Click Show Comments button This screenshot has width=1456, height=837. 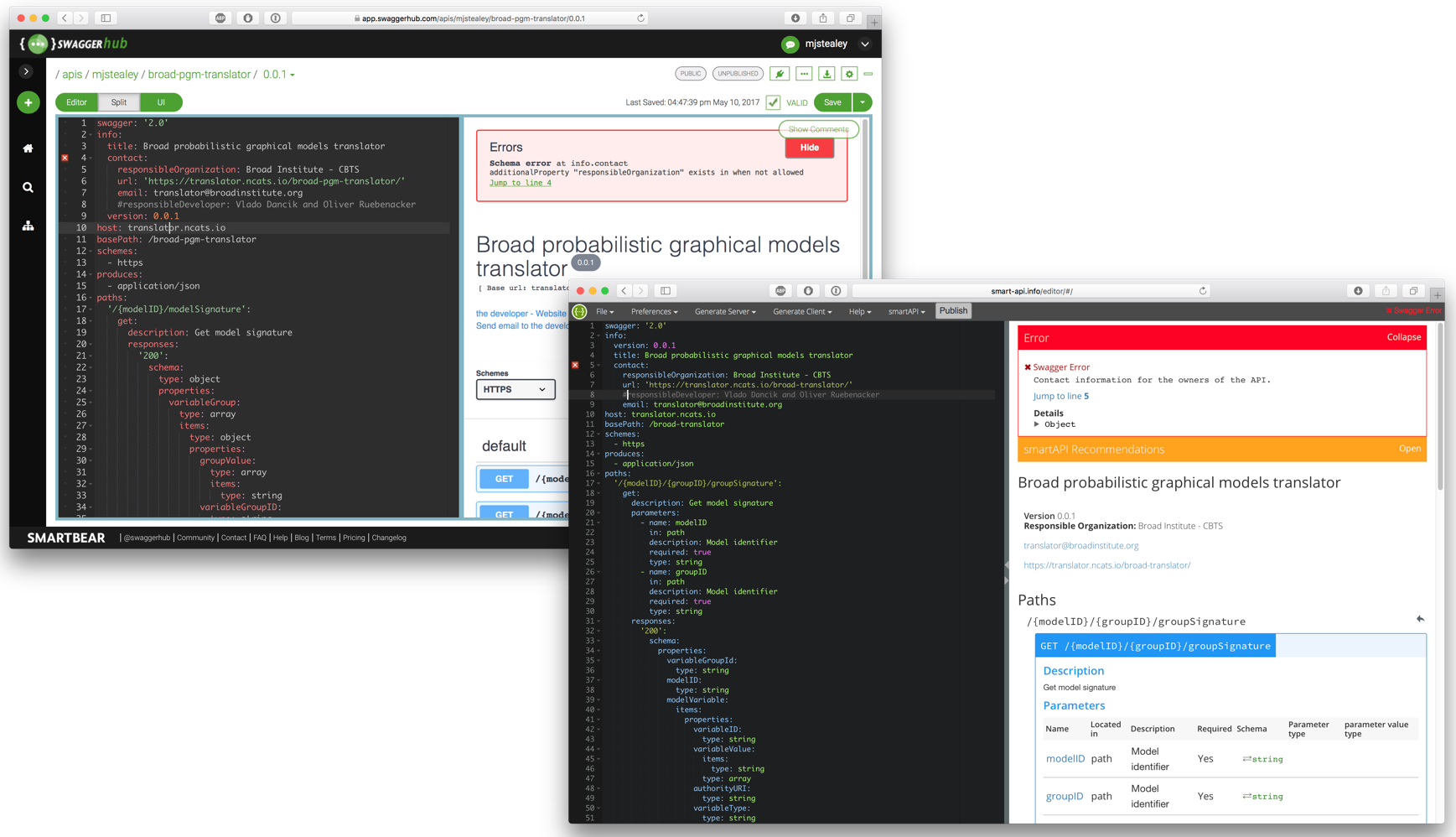coord(818,129)
